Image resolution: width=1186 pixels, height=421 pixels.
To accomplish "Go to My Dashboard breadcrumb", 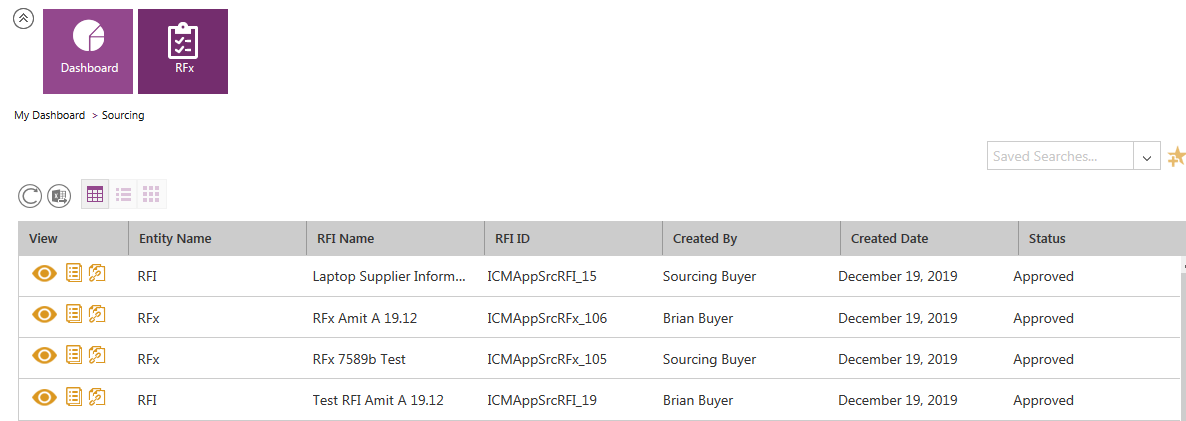I will point(49,116).
